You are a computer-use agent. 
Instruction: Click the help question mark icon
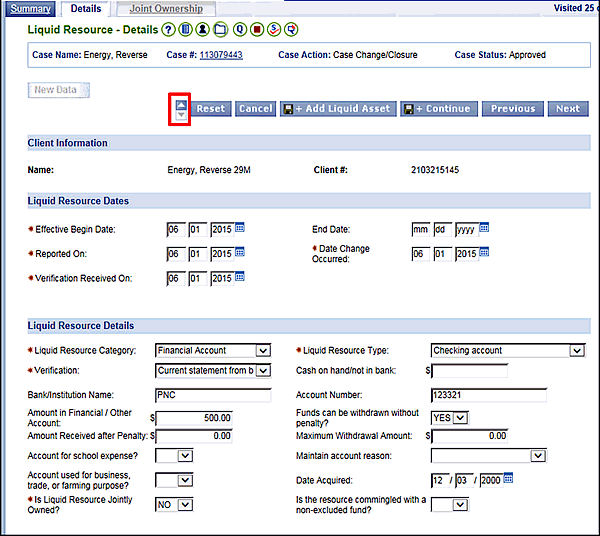click(169, 30)
